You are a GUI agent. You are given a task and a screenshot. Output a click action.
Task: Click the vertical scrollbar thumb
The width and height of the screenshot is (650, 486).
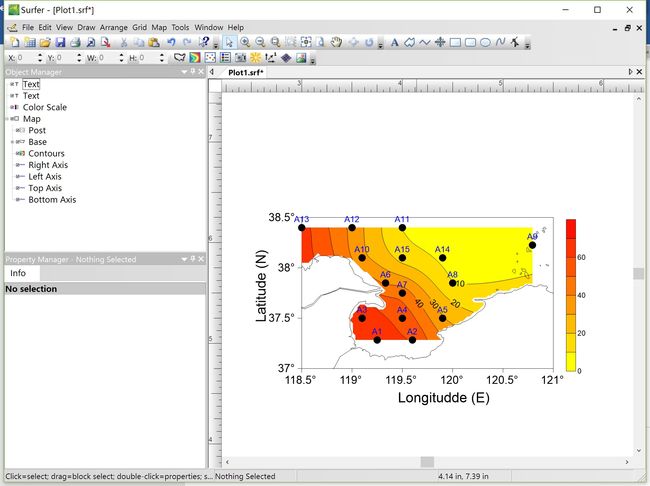coord(638,273)
